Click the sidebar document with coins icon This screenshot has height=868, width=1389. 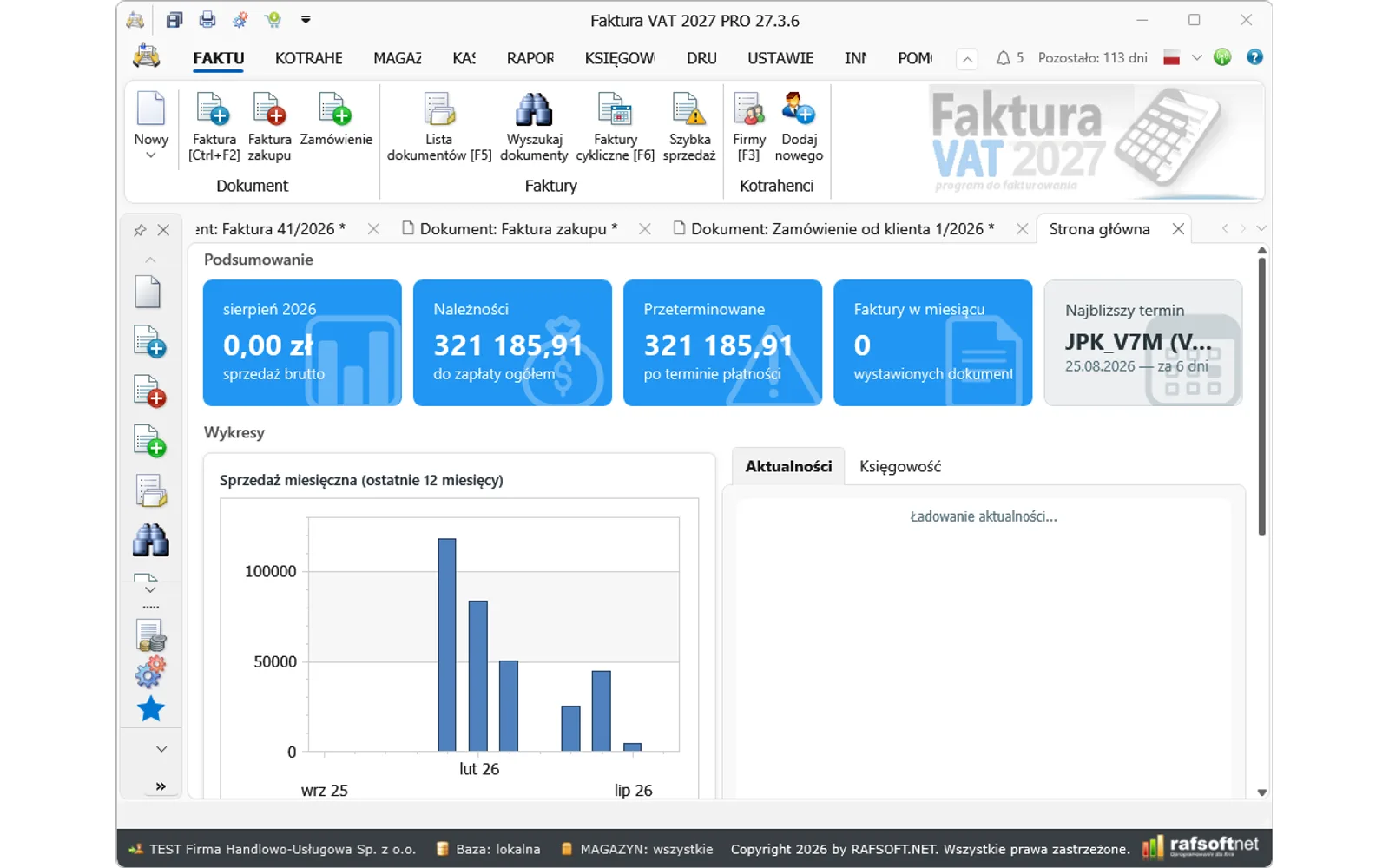click(151, 635)
